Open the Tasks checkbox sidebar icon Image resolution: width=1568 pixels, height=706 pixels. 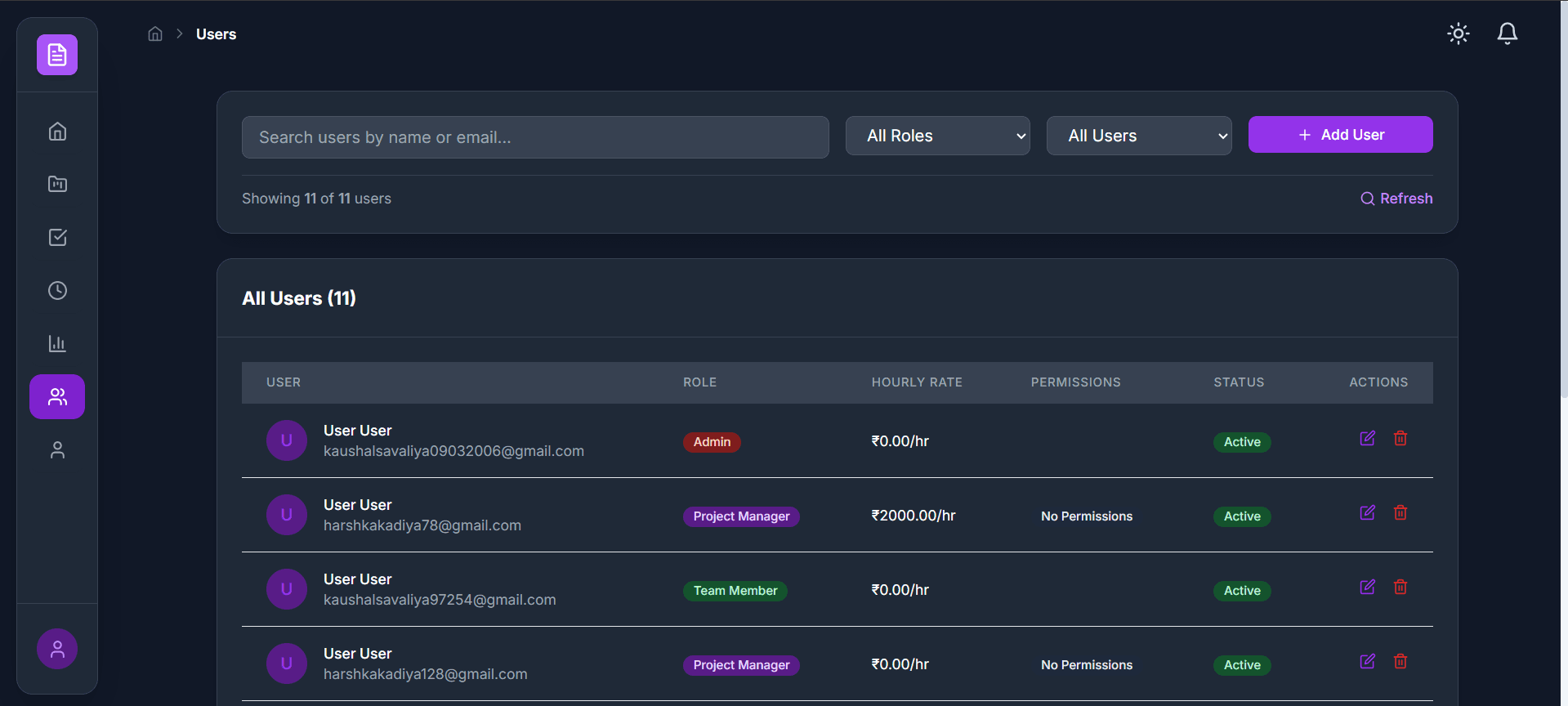pos(57,237)
